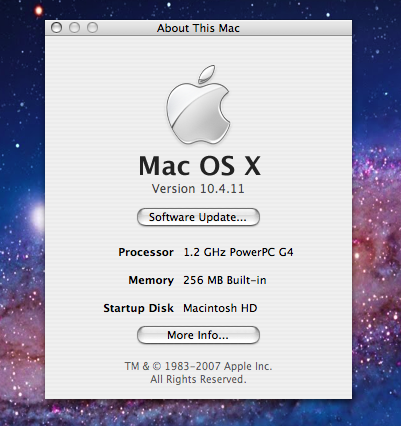Click the Startup Disk label
Viewport: 401px width, 426px height.
138,308
